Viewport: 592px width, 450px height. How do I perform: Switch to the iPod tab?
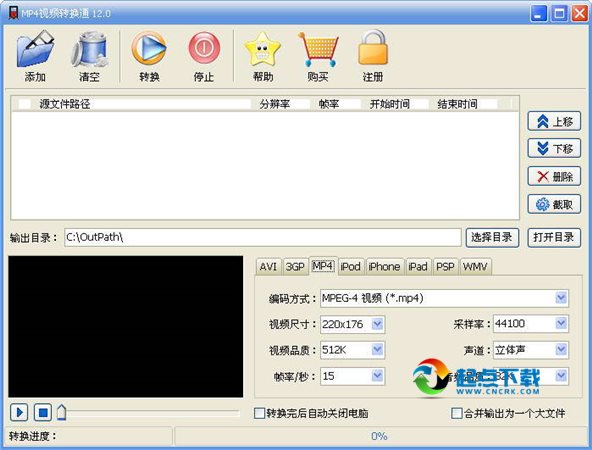(350, 267)
